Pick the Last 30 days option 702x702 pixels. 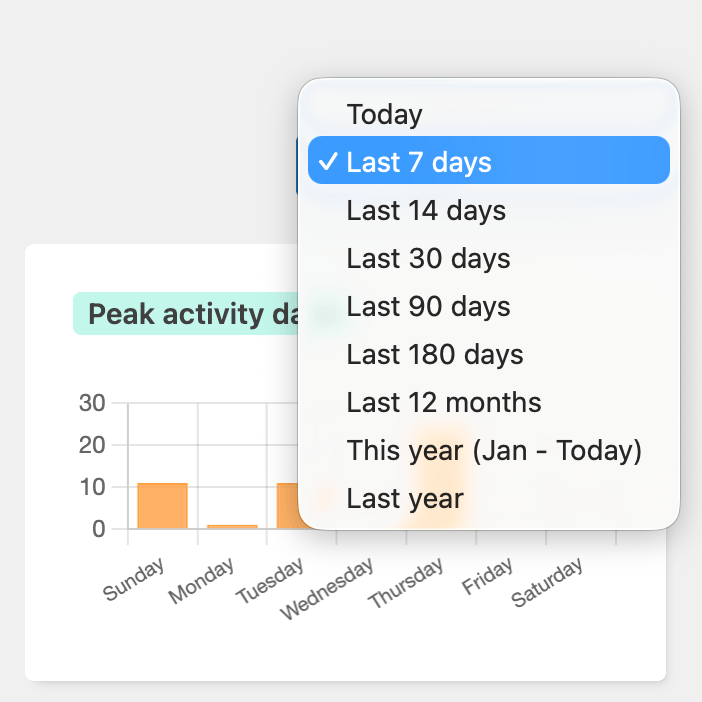(428, 259)
